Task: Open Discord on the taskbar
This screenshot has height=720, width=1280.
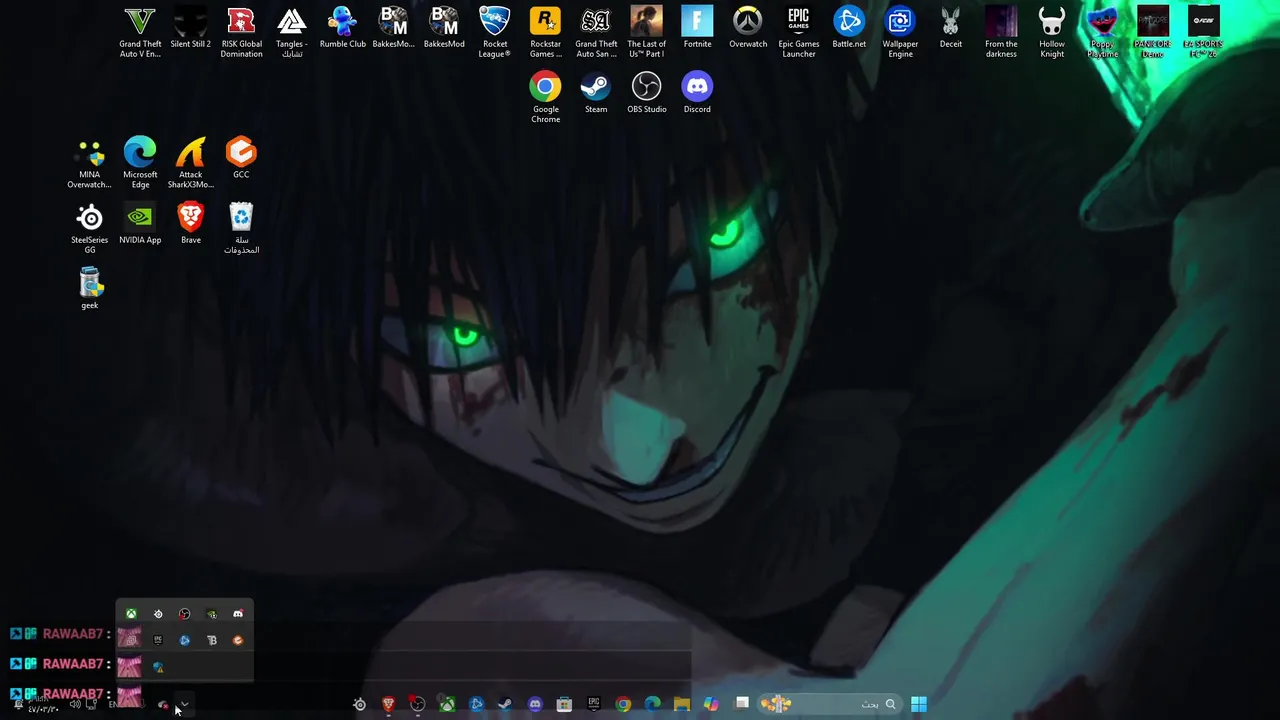Action: 535,704
